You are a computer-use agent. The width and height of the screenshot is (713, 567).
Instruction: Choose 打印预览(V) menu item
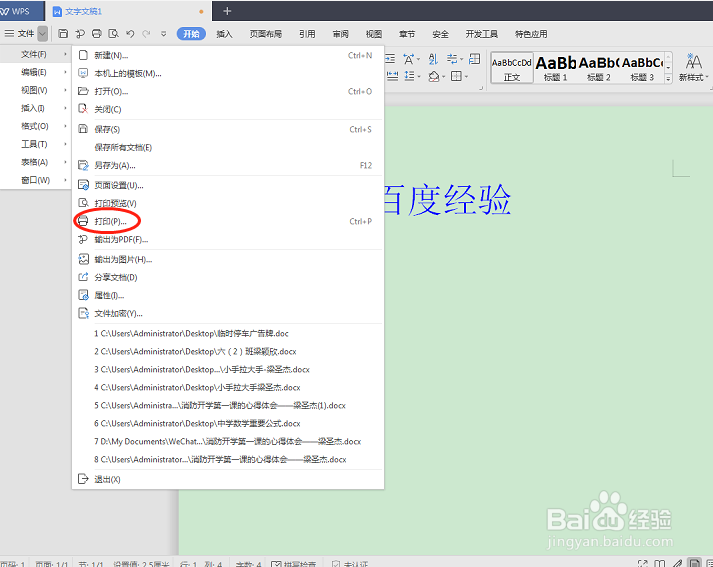pyautogui.click(x=227, y=203)
